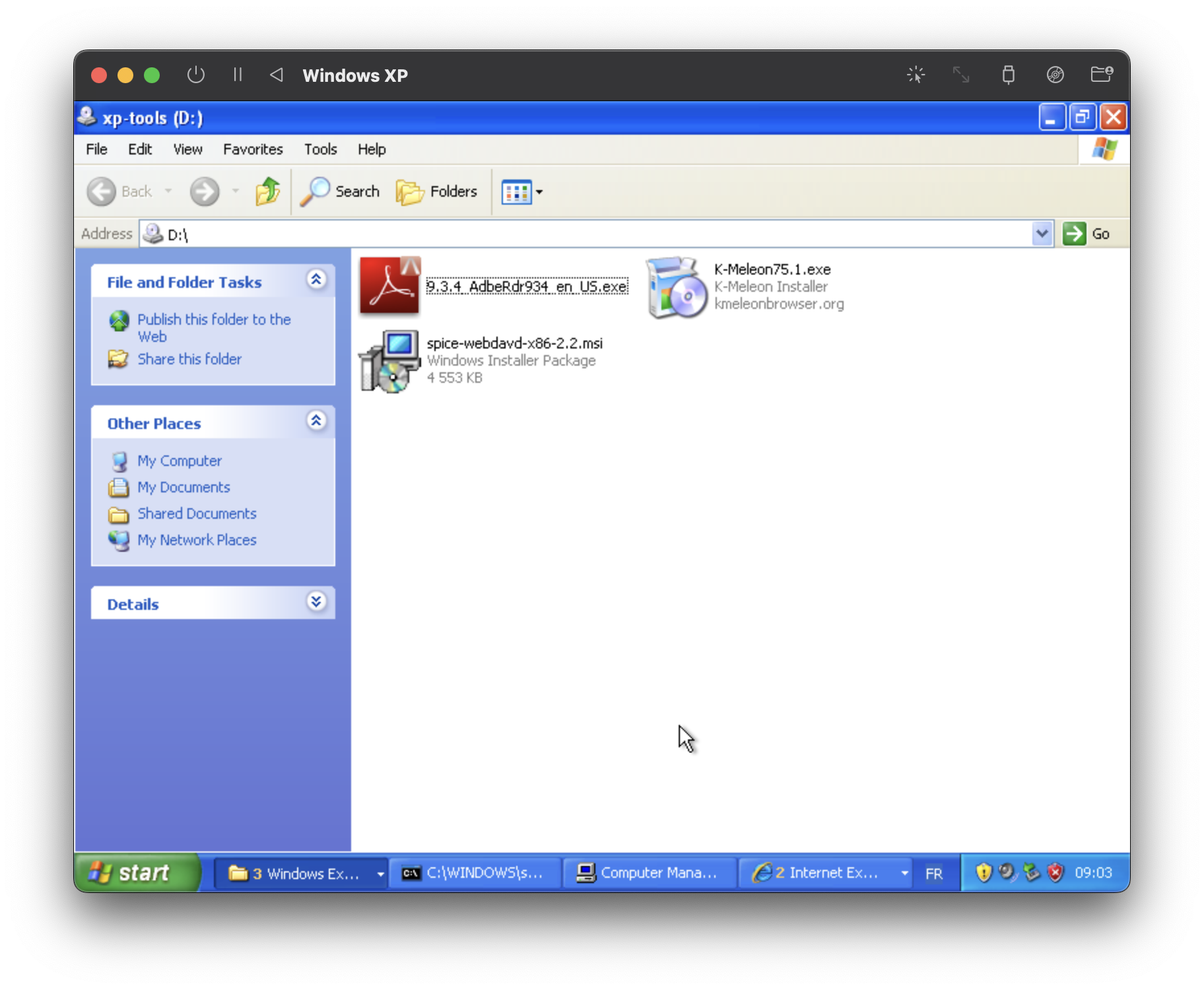Select 9.3.4_AdbeRdr934_en_US.exe file name
The width and height of the screenshot is (1204, 990).
click(527, 286)
